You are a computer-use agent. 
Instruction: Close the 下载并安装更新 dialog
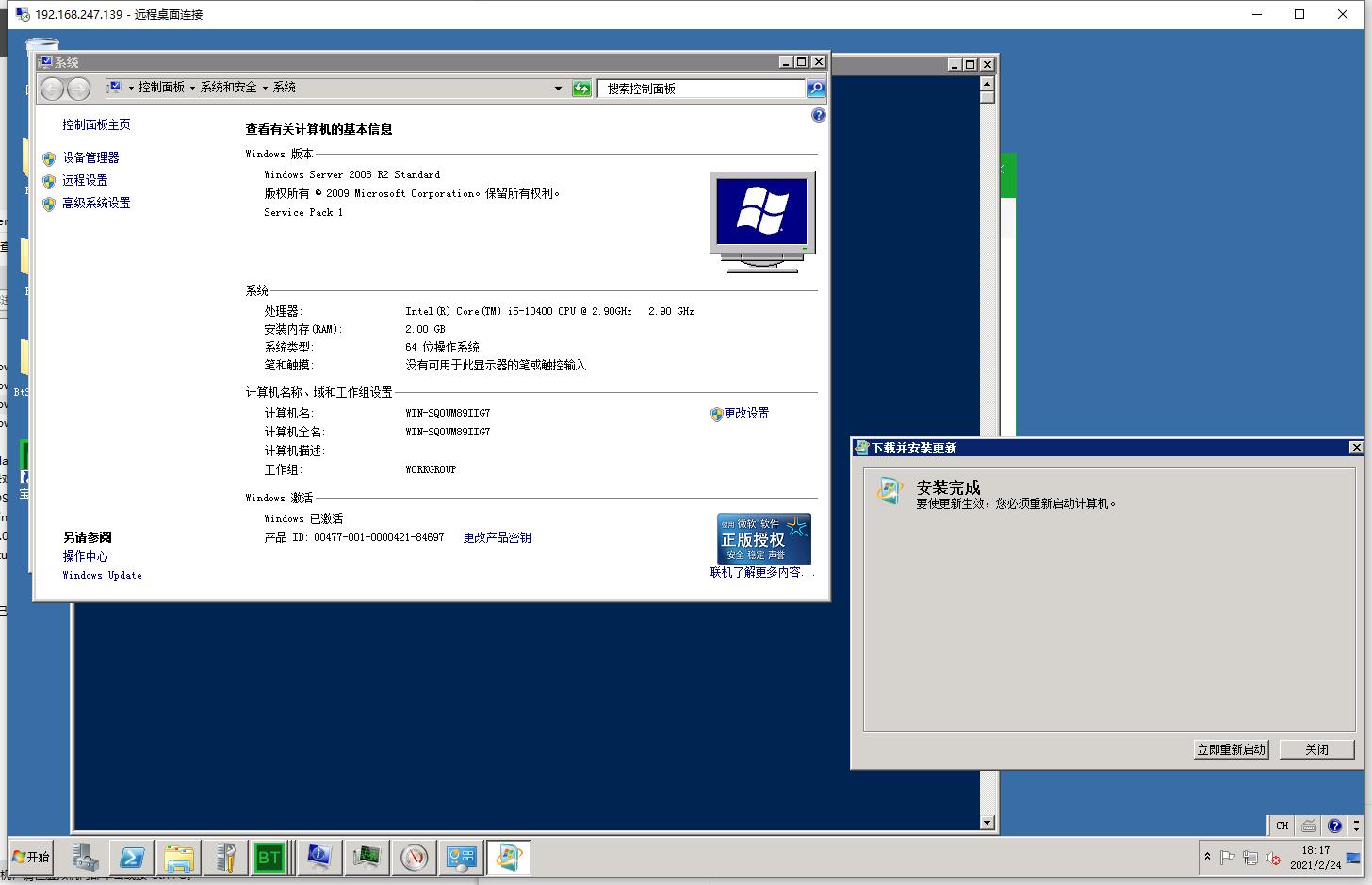tap(1356, 447)
